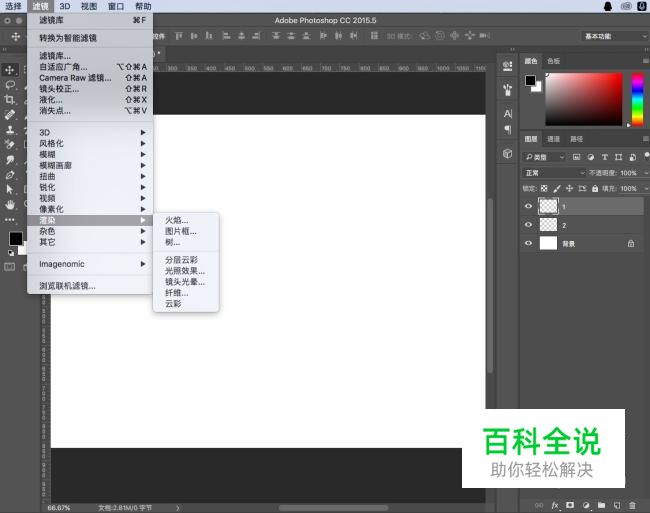This screenshot has height=513, width=650.
Task: Select the Clone Stamp tool
Action: (x=10, y=130)
